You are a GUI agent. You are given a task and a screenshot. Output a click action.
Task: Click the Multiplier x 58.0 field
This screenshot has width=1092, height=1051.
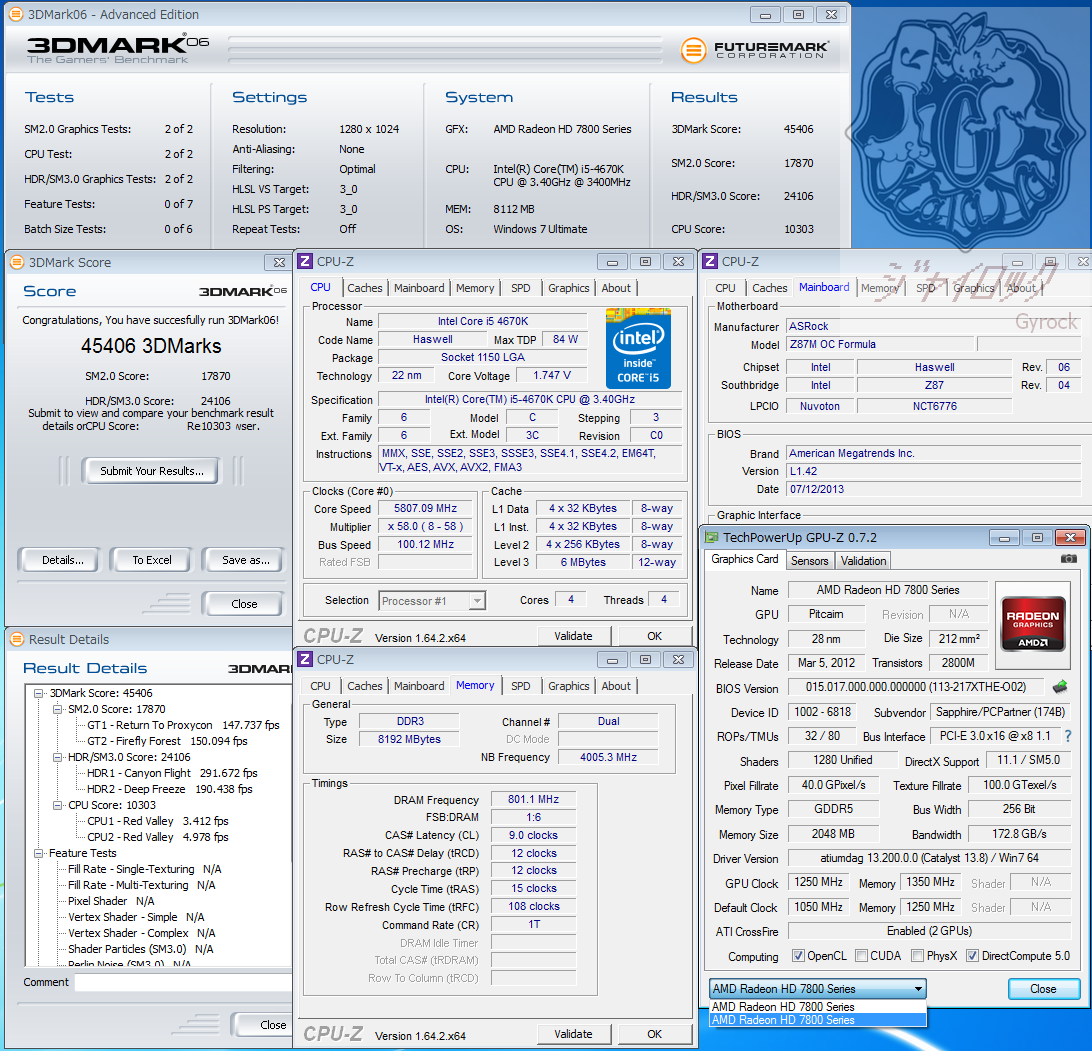click(x=425, y=527)
